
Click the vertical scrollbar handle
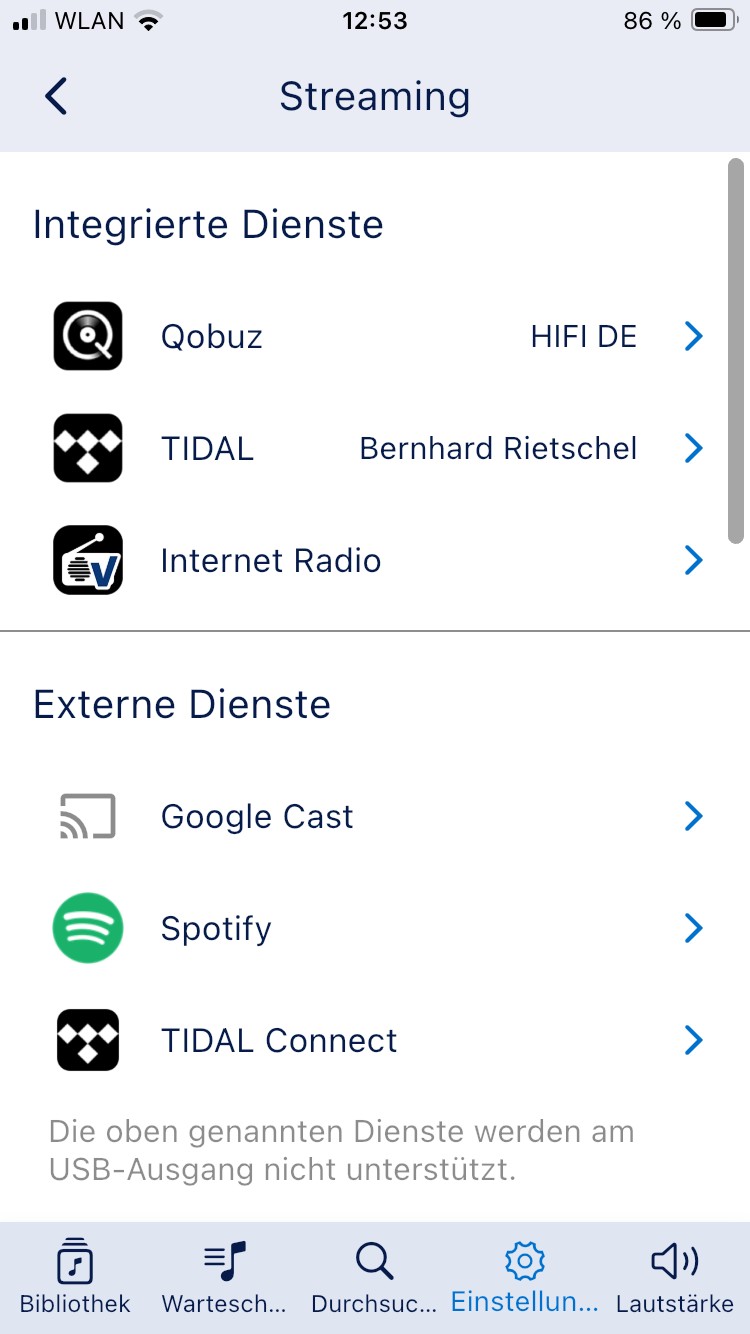[x=736, y=350]
